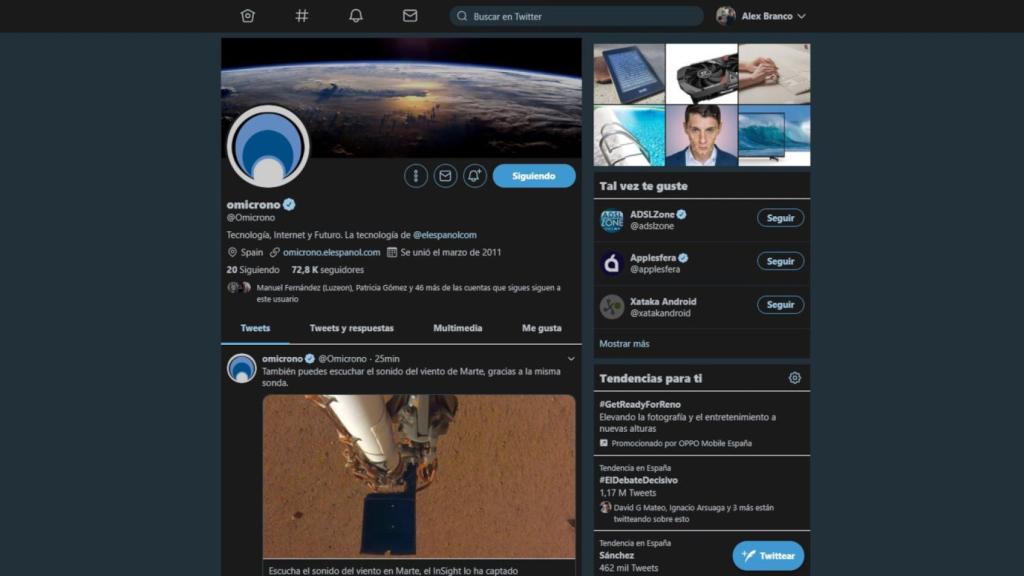Unfollow by clicking the Siguiendo button
Screen dimensions: 1024x576
533,175
